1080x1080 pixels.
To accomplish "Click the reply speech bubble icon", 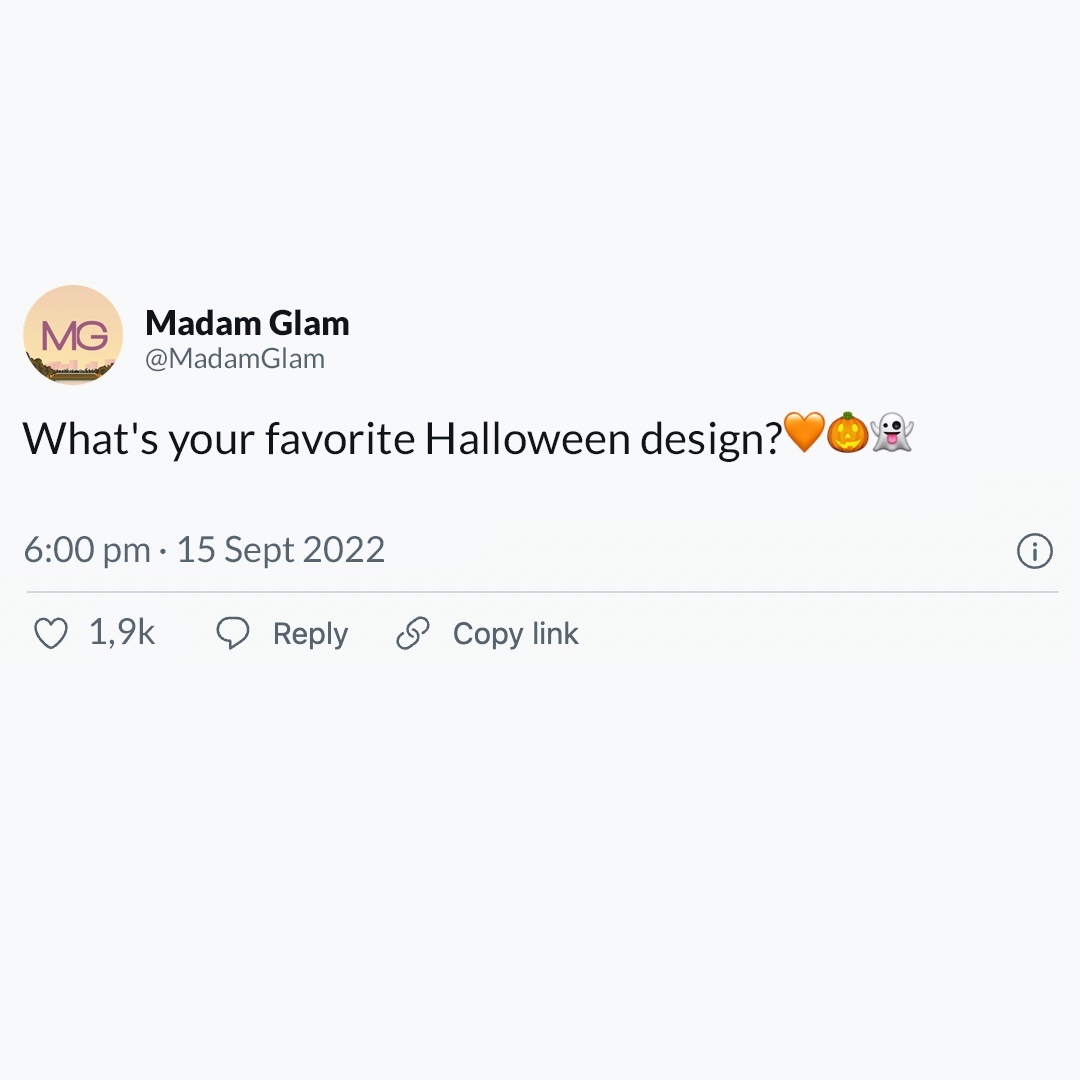I will tap(233, 634).
